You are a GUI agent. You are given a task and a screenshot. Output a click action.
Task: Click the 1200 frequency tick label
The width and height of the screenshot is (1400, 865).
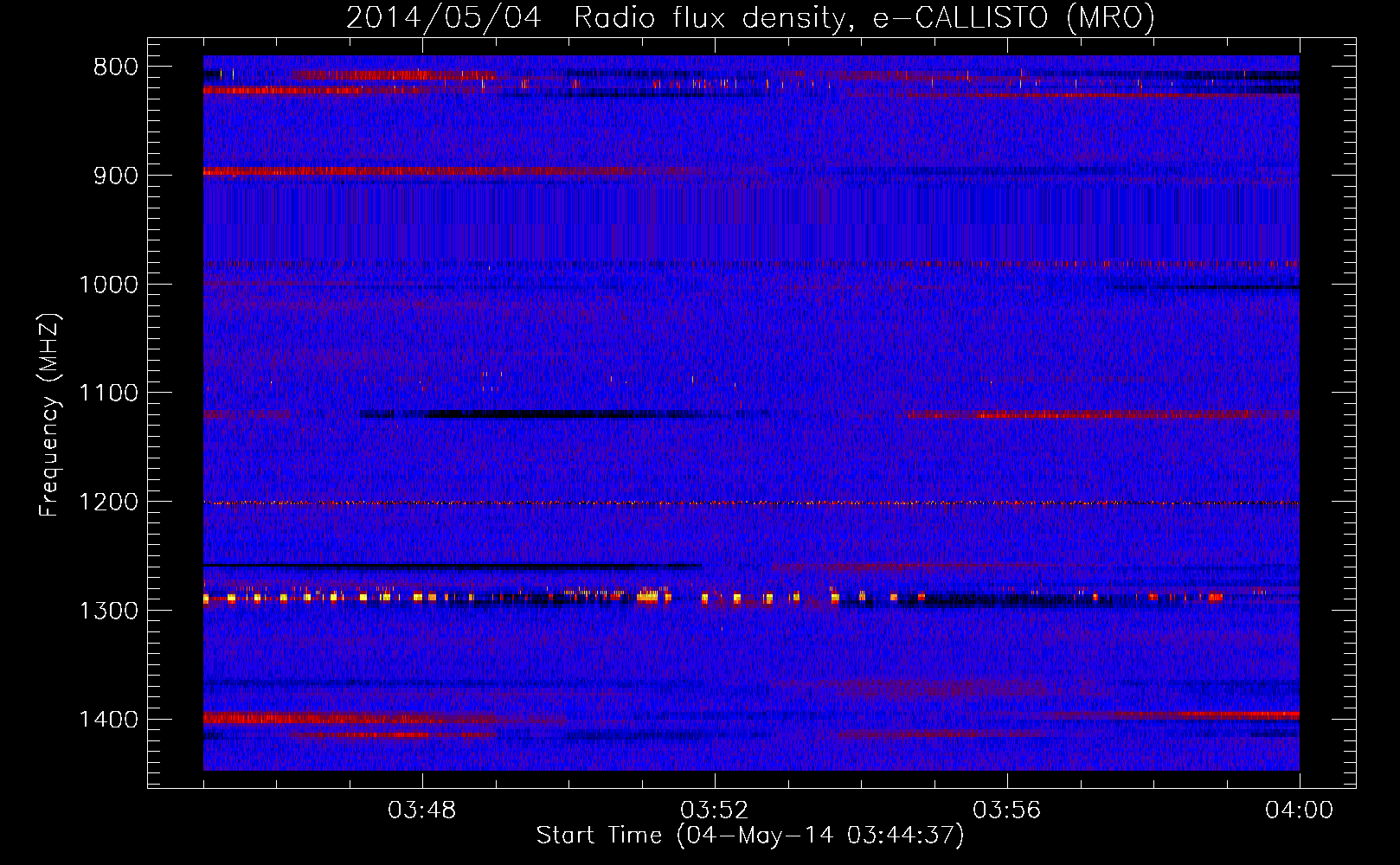point(108,503)
